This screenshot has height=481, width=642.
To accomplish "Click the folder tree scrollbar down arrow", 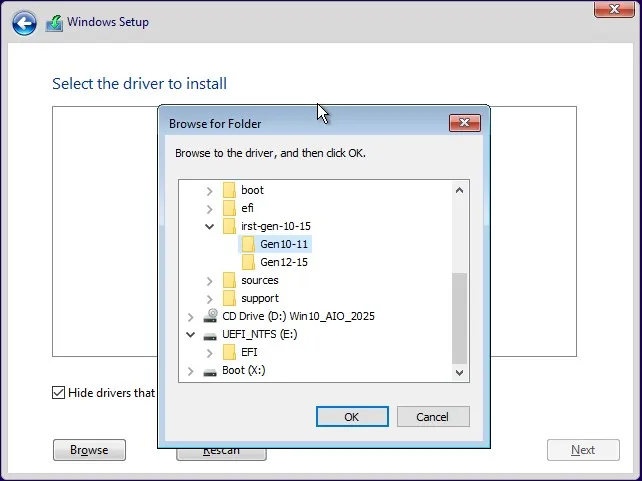I will 460,372.
